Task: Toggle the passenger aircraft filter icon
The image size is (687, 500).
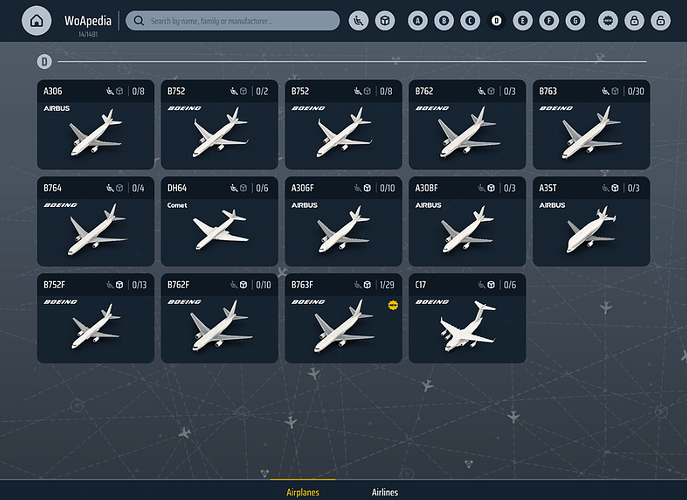Action: click(x=359, y=20)
